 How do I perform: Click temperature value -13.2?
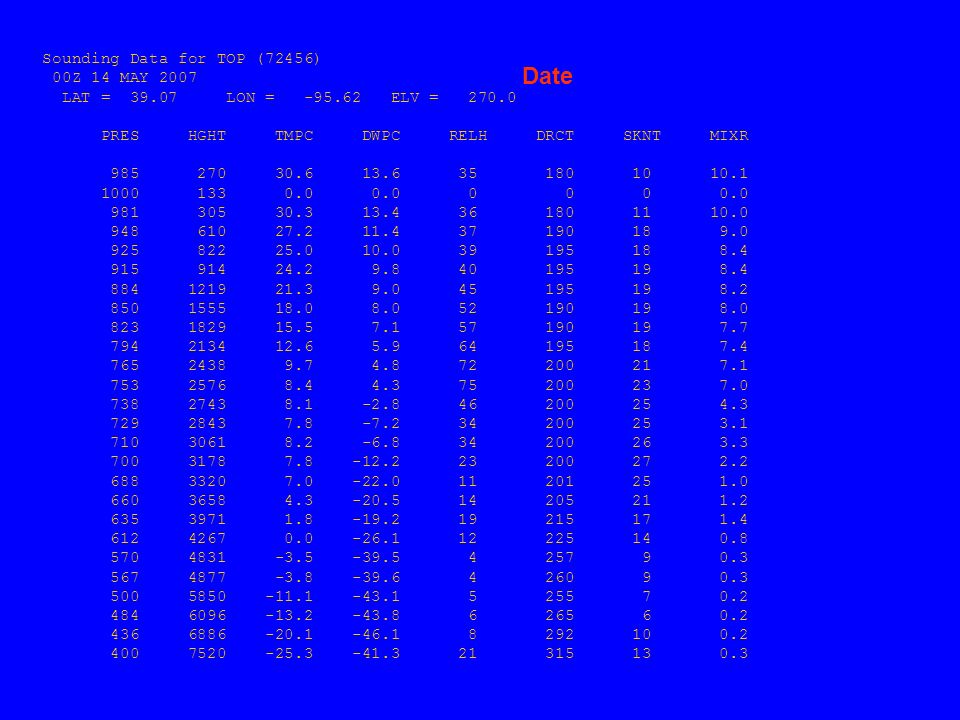point(289,615)
